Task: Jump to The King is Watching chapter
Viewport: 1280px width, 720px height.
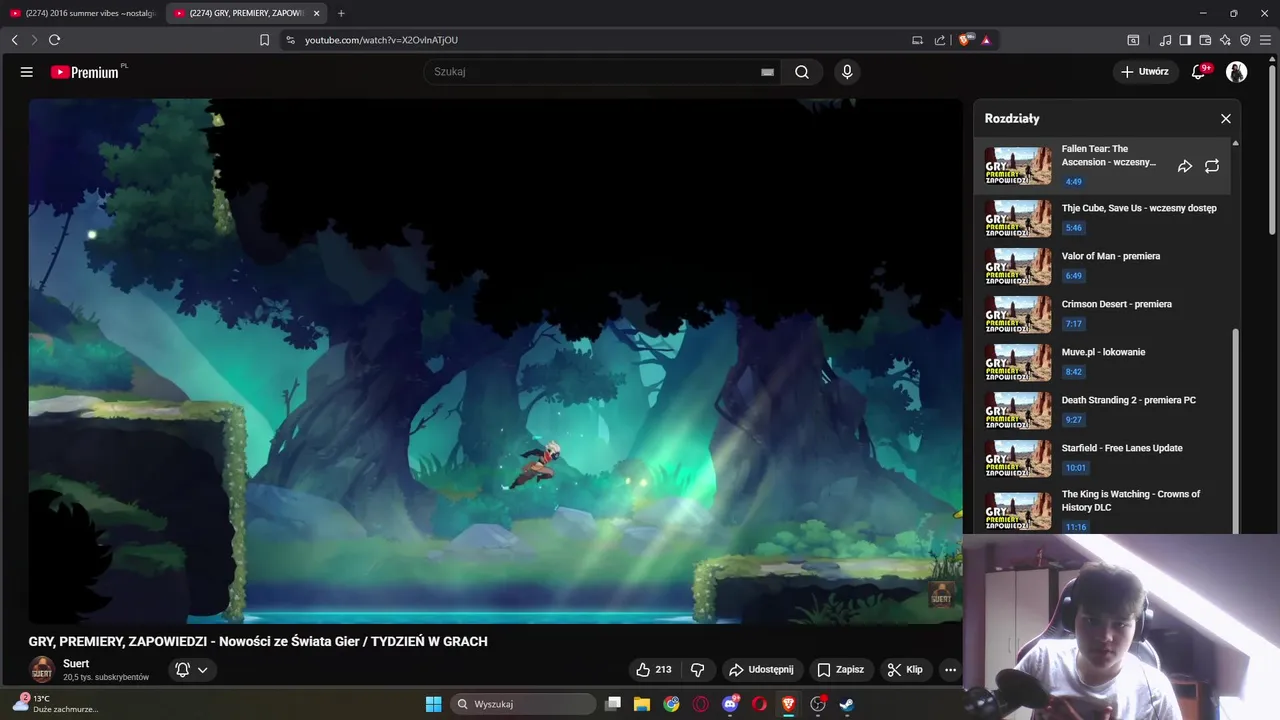Action: pos(1103,509)
